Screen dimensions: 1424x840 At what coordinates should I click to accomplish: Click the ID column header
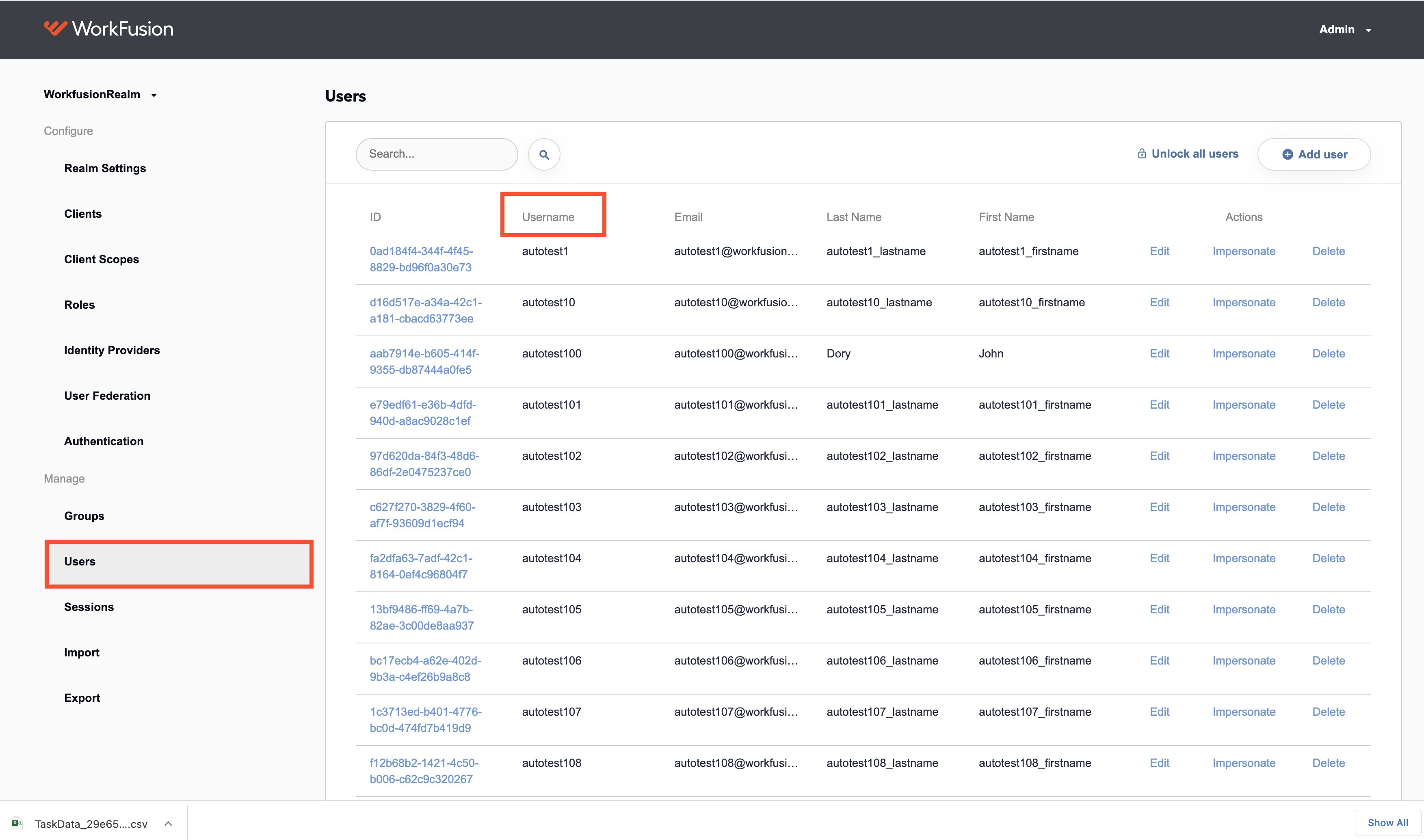pos(375,217)
